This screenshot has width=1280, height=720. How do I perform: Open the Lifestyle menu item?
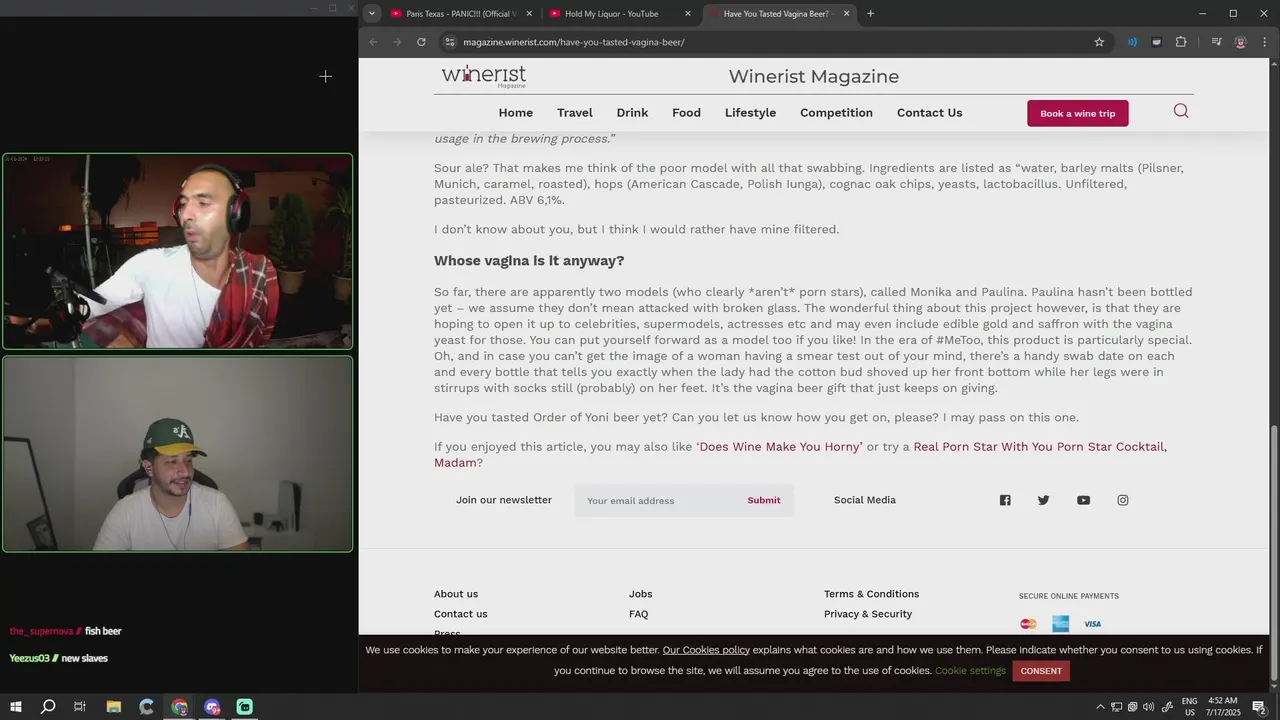750,113
